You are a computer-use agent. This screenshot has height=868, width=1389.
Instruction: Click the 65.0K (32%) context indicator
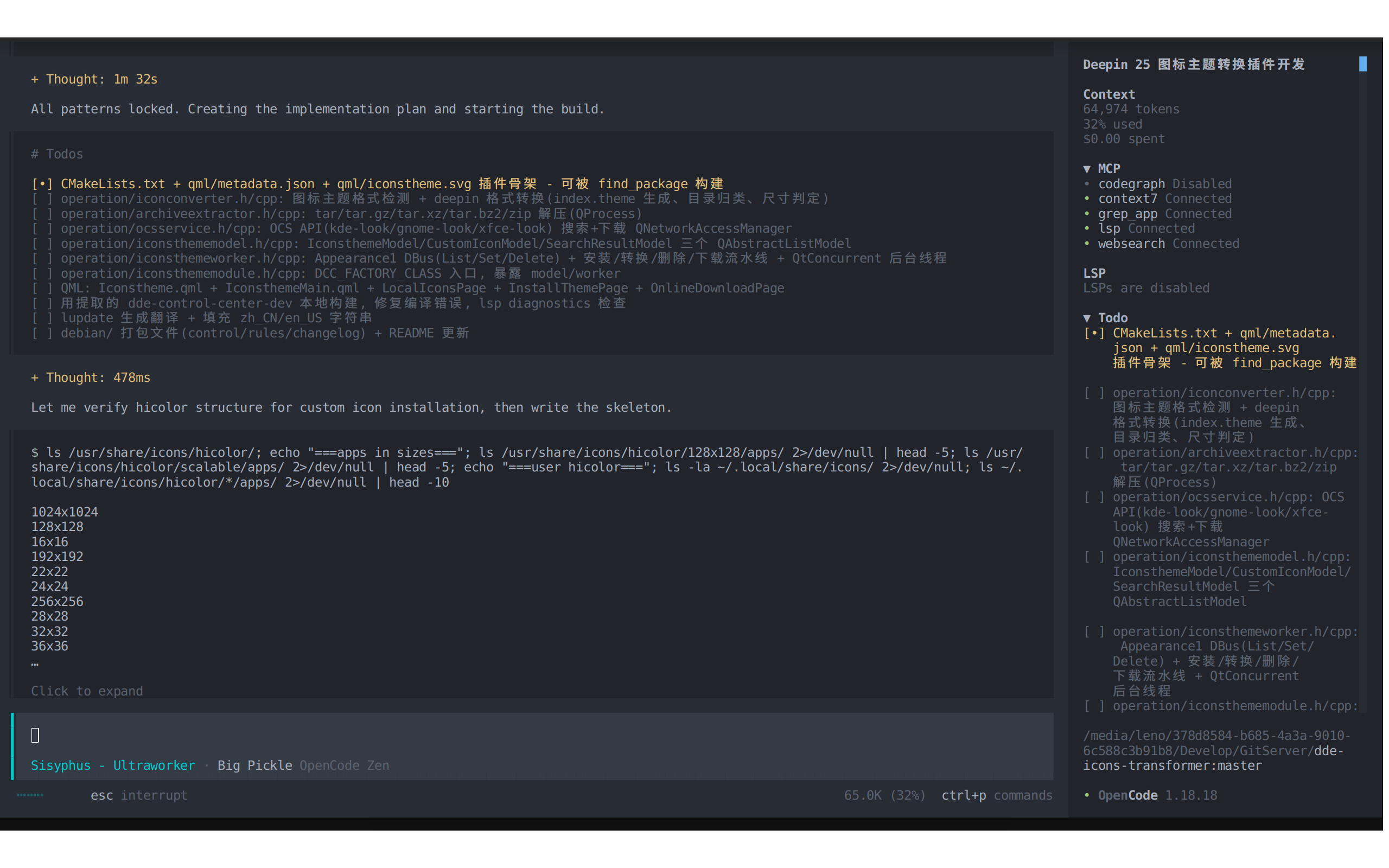click(x=884, y=796)
